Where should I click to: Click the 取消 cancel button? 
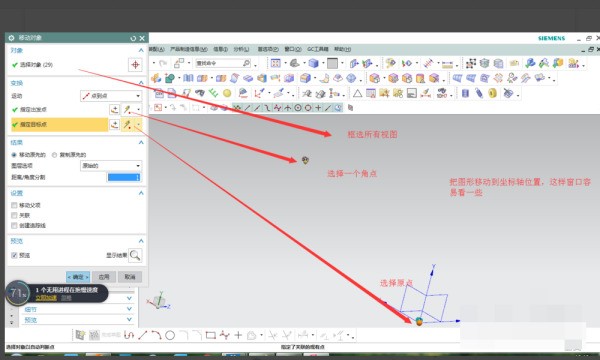coord(130,277)
